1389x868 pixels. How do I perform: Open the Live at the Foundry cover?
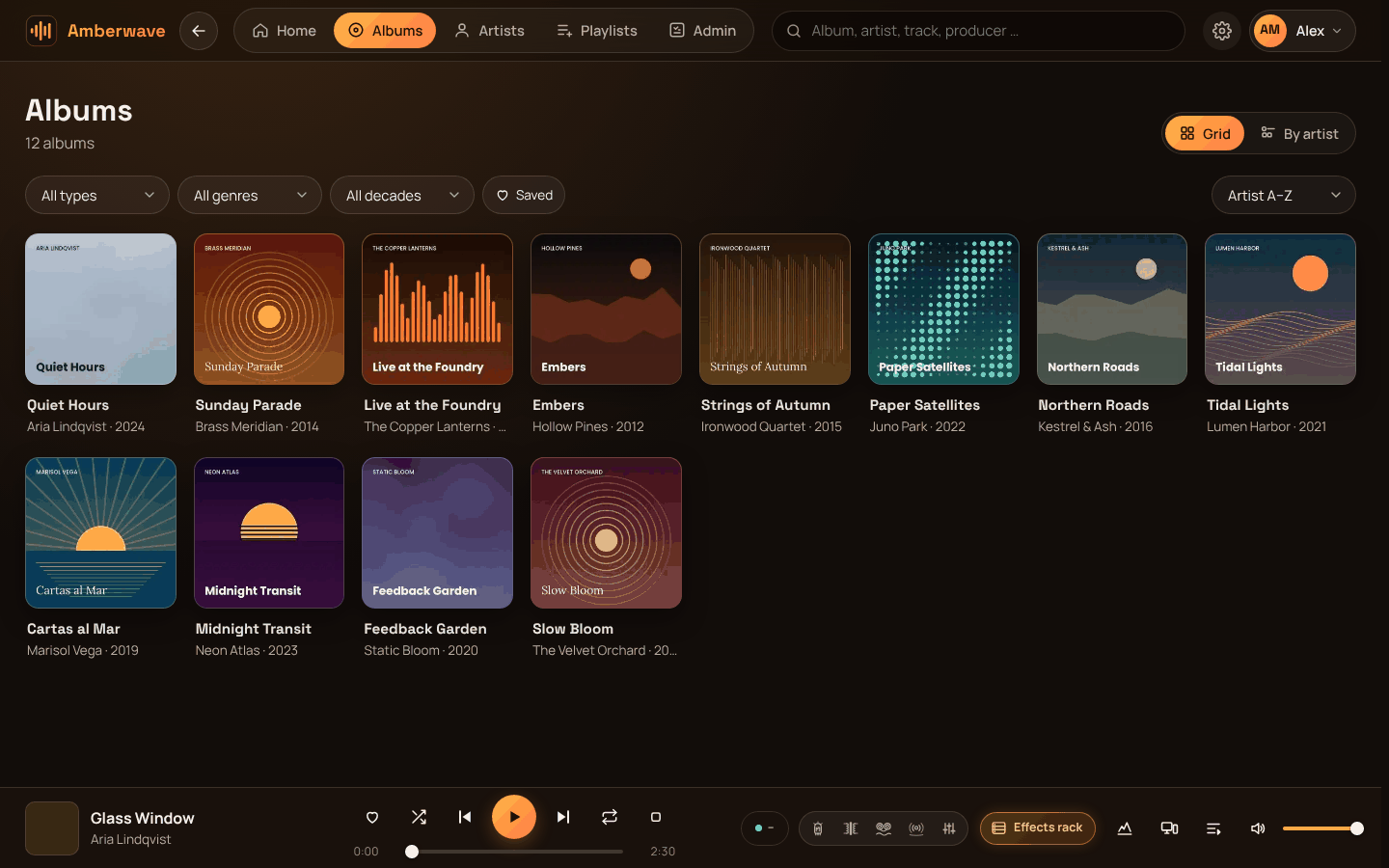point(437,309)
